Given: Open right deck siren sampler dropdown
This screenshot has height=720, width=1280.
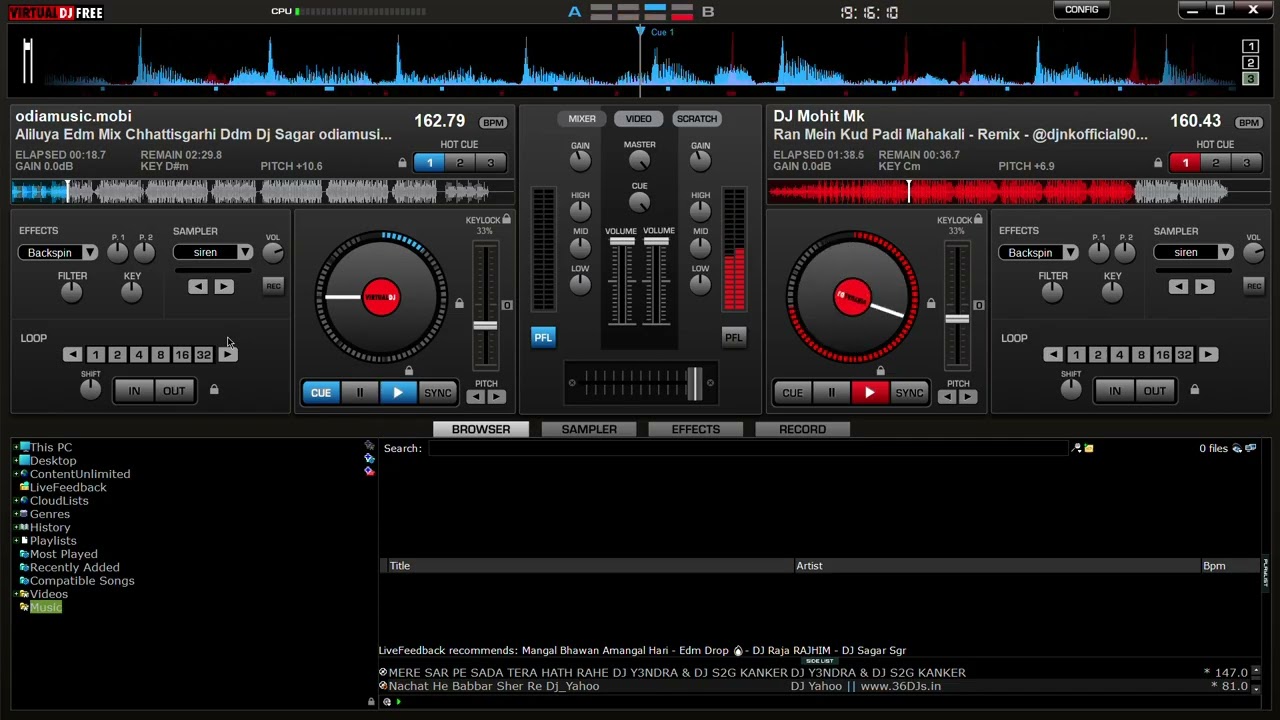Looking at the screenshot, I should click(x=1226, y=253).
